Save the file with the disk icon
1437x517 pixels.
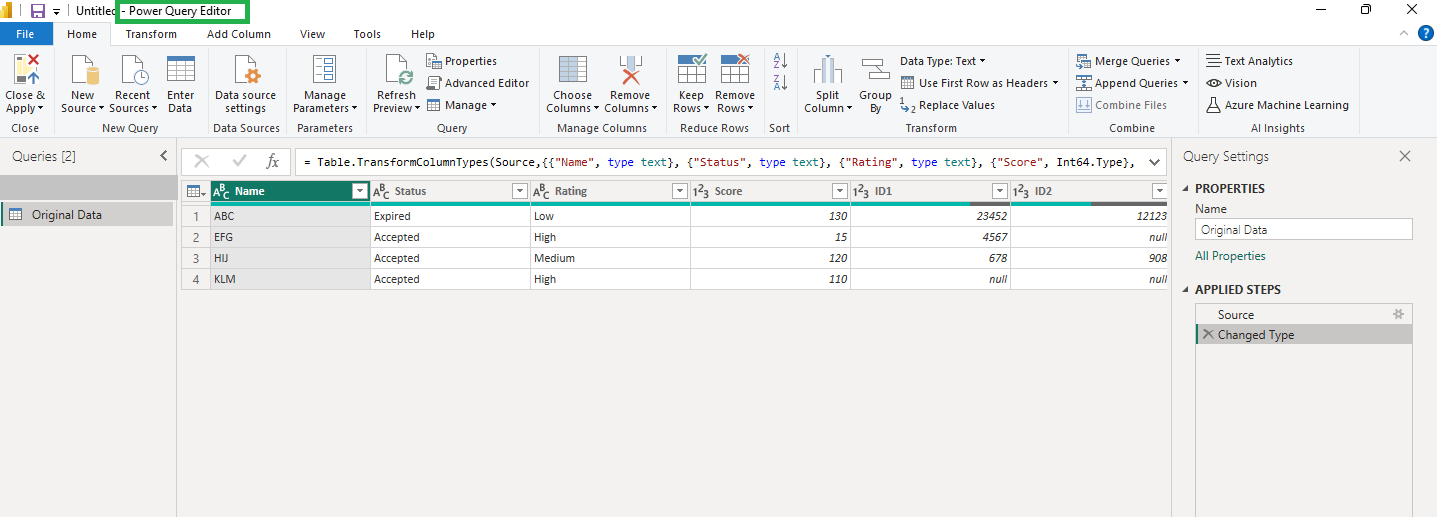tap(38, 10)
